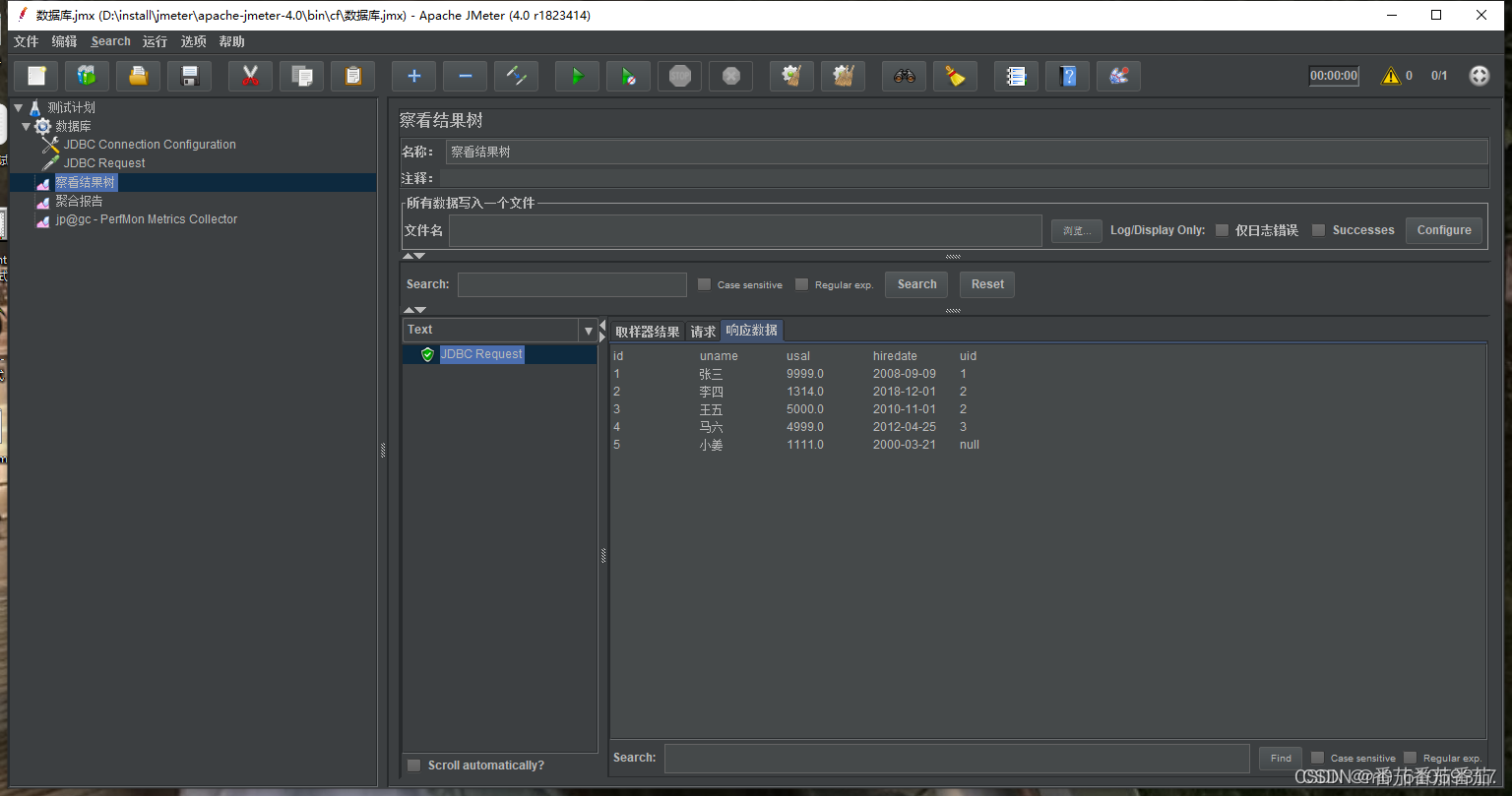
Task: Enable the Successes checkbox
Action: click(x=1318, y=230)
